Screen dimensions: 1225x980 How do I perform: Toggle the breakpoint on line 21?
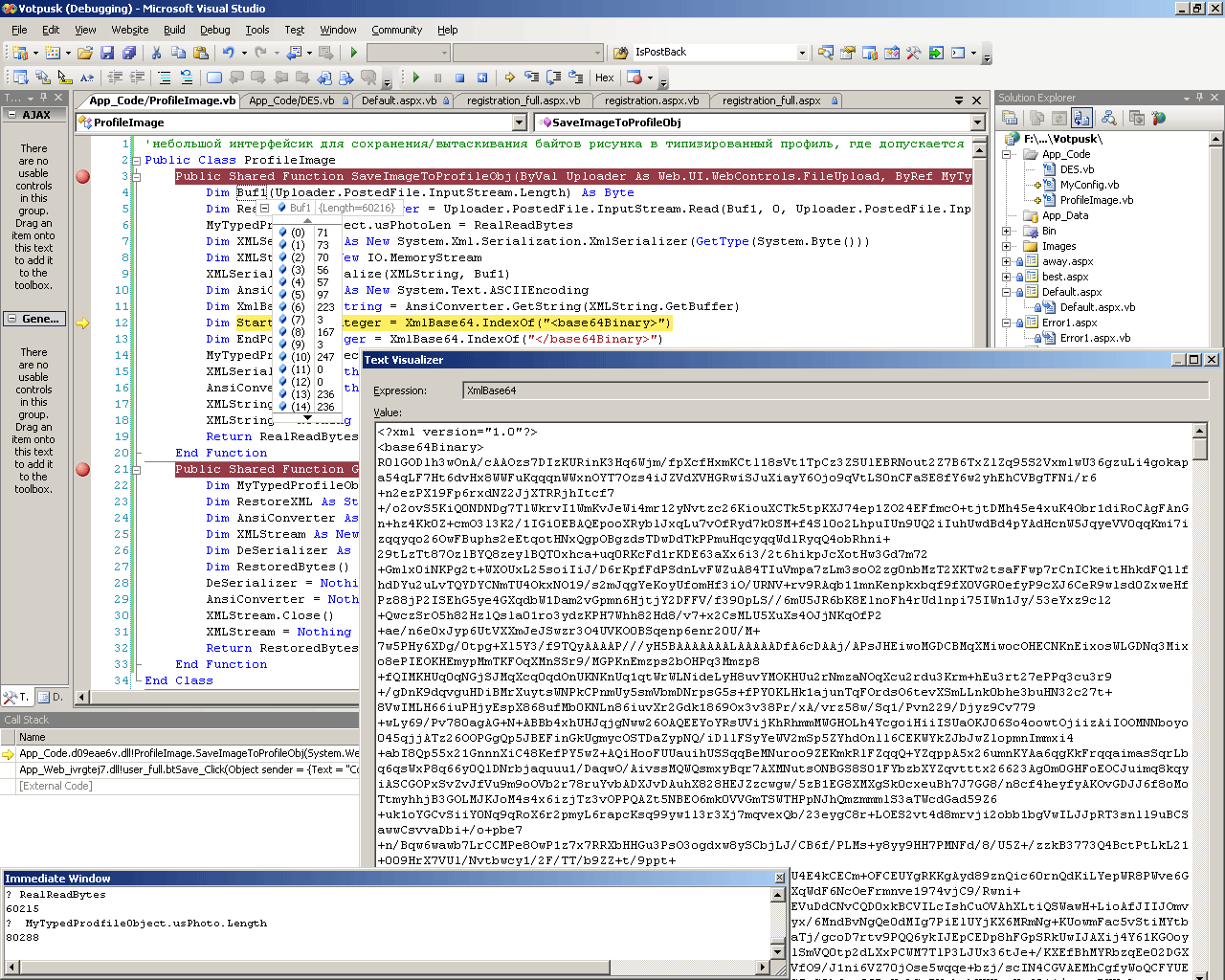tap(83, 469)
